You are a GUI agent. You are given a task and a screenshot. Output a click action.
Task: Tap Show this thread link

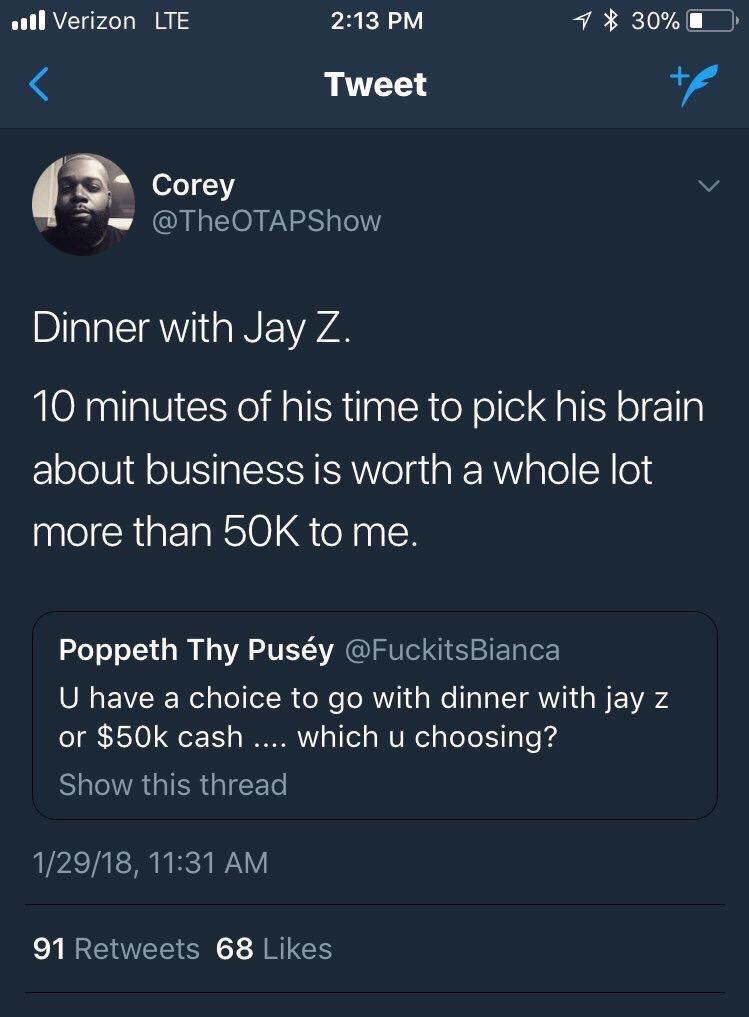[x=173, y=784]
